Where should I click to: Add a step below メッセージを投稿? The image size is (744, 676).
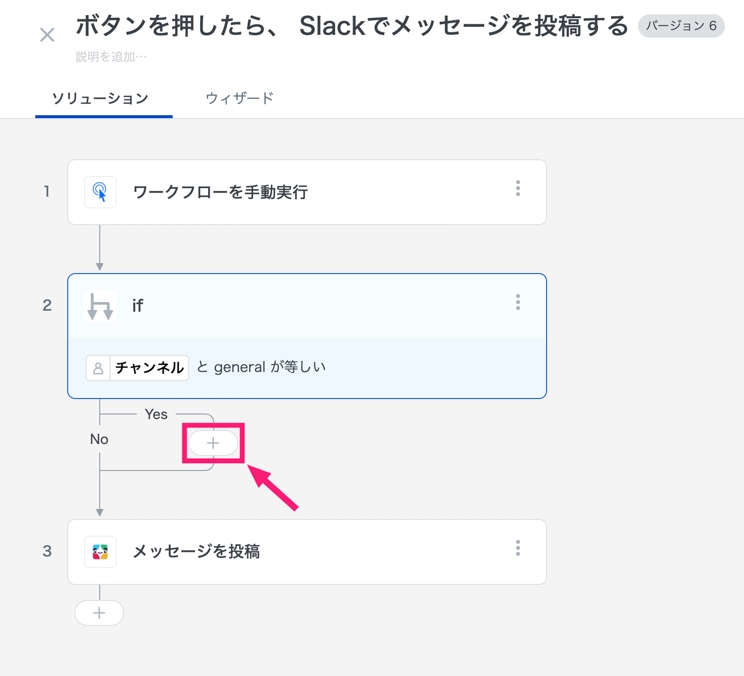click(99, 613)
